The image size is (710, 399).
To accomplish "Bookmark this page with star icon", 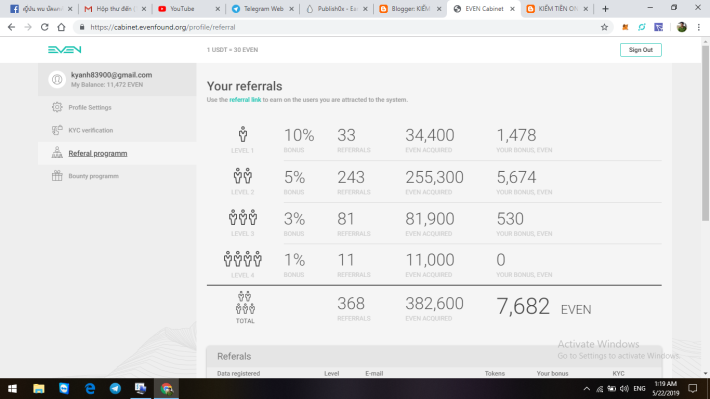I will (x=604, y=27).
